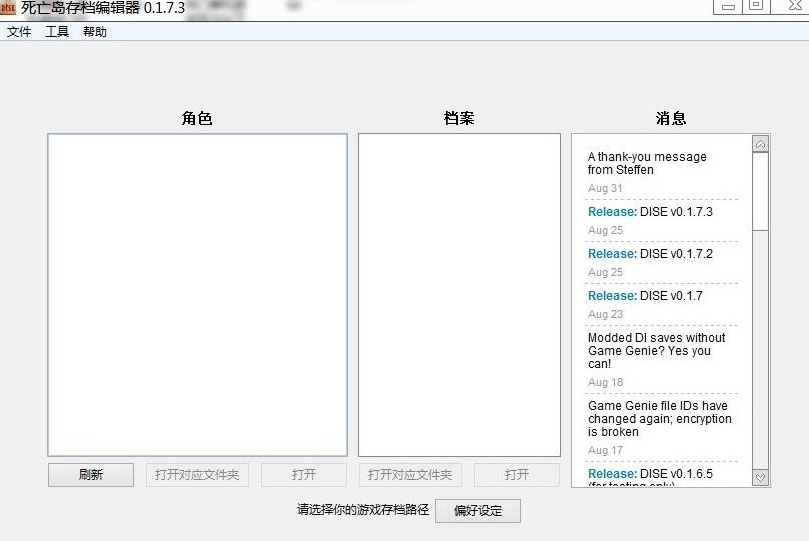Close the DISE window
This screenshot has height=541, width=809.
point(795,6)
